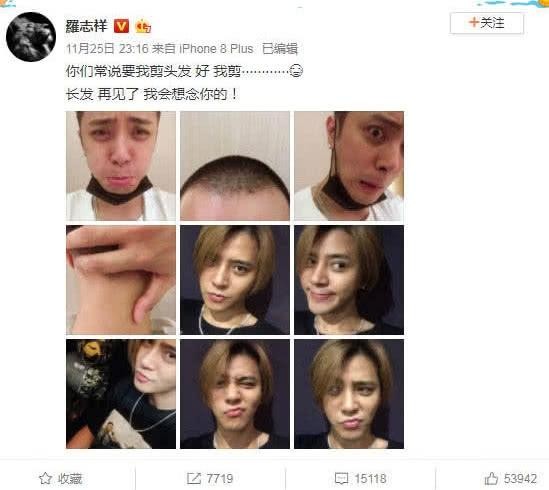Open the 收藏 favorites label
Screen dimensions: 549x490
[70, 478]
